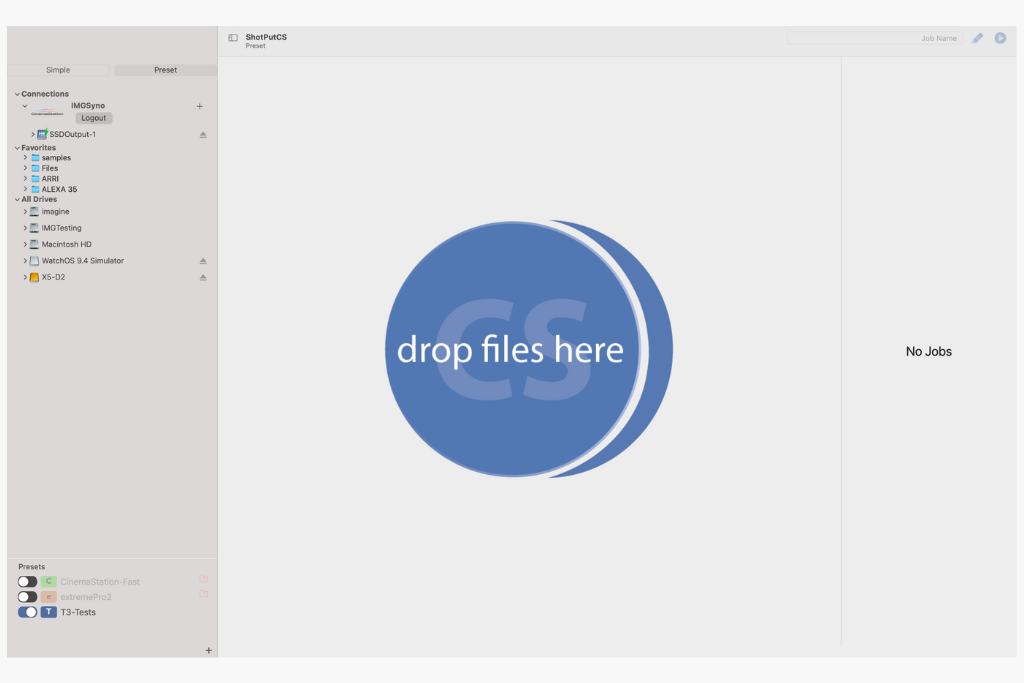Viewport: 1024px width, 683px height.
Task: Select the ALEXA 35 label
Action: [x=59, y=189]
